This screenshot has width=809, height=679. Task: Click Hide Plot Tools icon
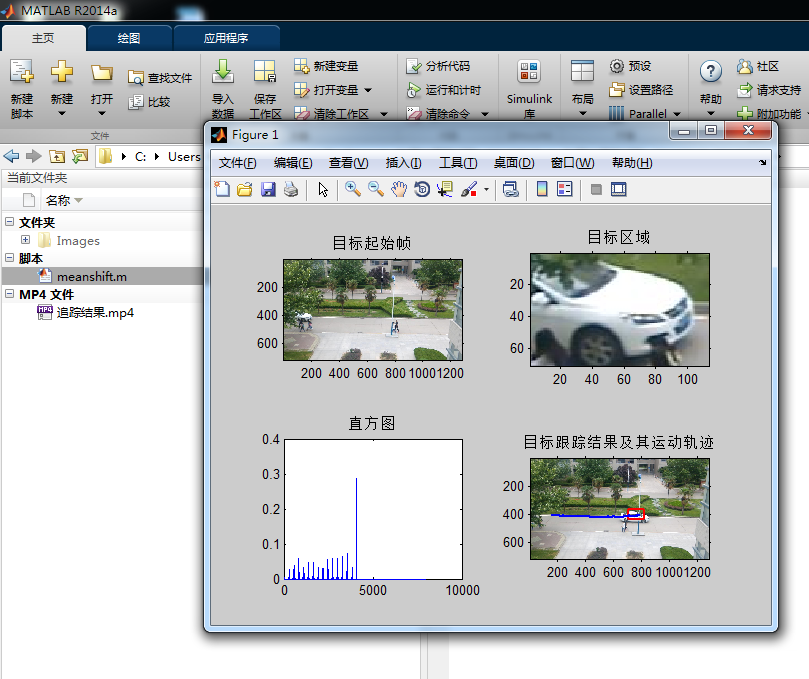(x=596, y=189)
